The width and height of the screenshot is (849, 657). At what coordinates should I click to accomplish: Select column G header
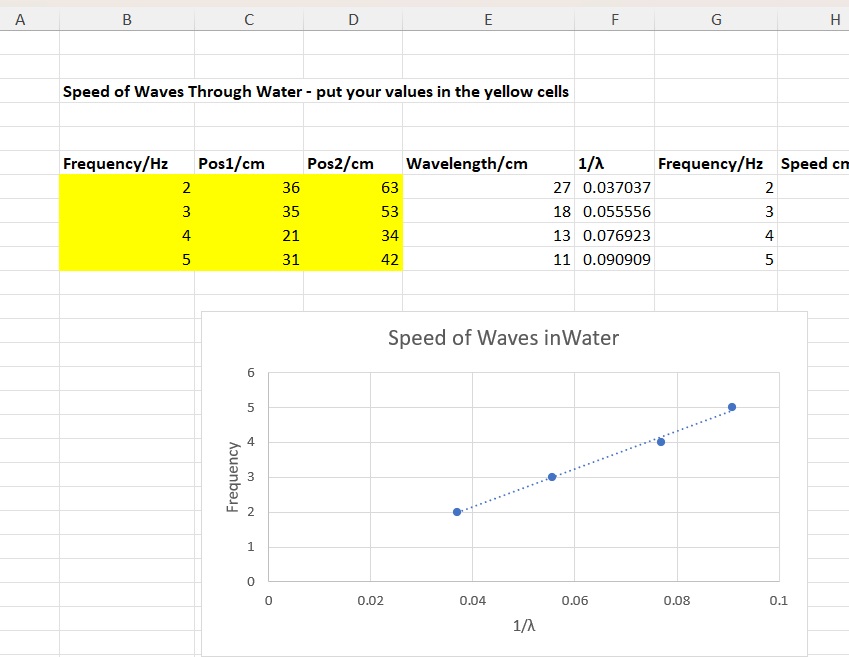[715, 19]
